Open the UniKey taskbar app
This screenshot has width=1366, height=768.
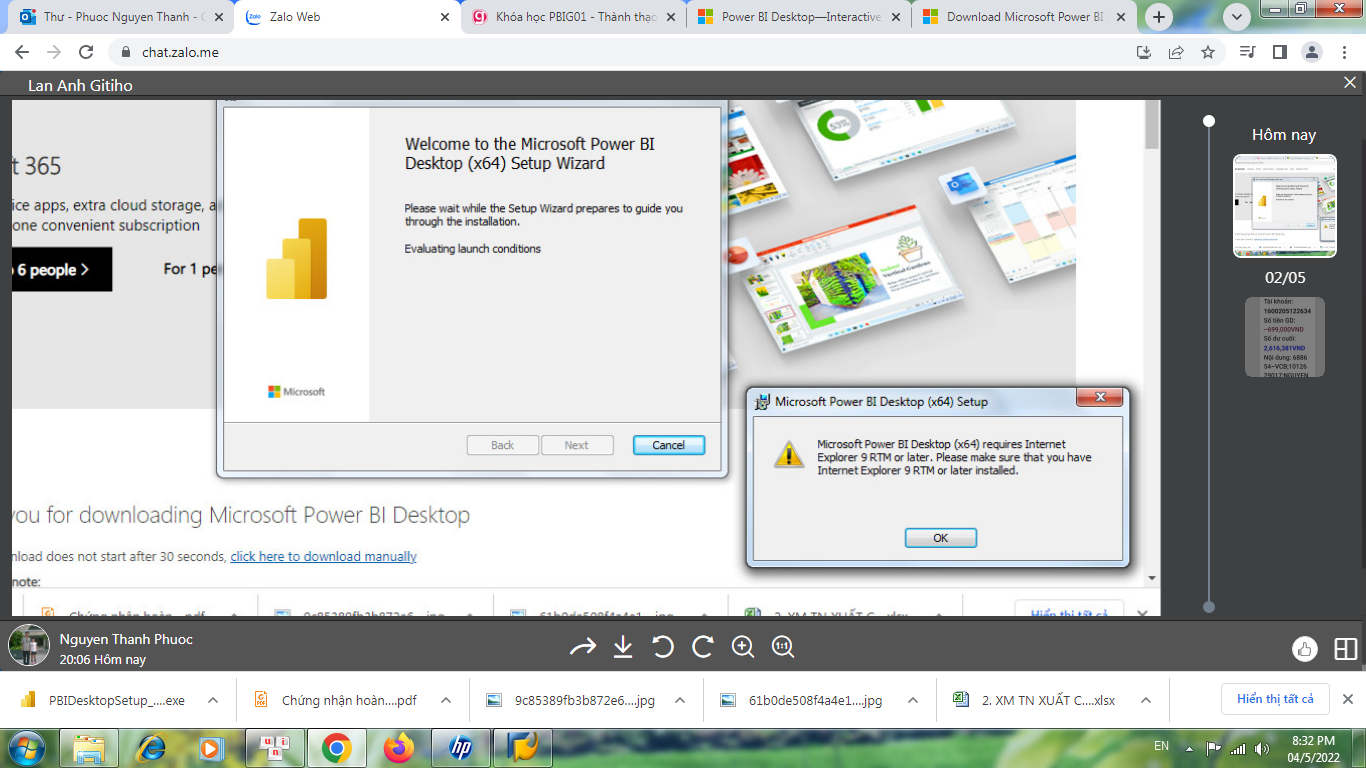click(274, 747)
